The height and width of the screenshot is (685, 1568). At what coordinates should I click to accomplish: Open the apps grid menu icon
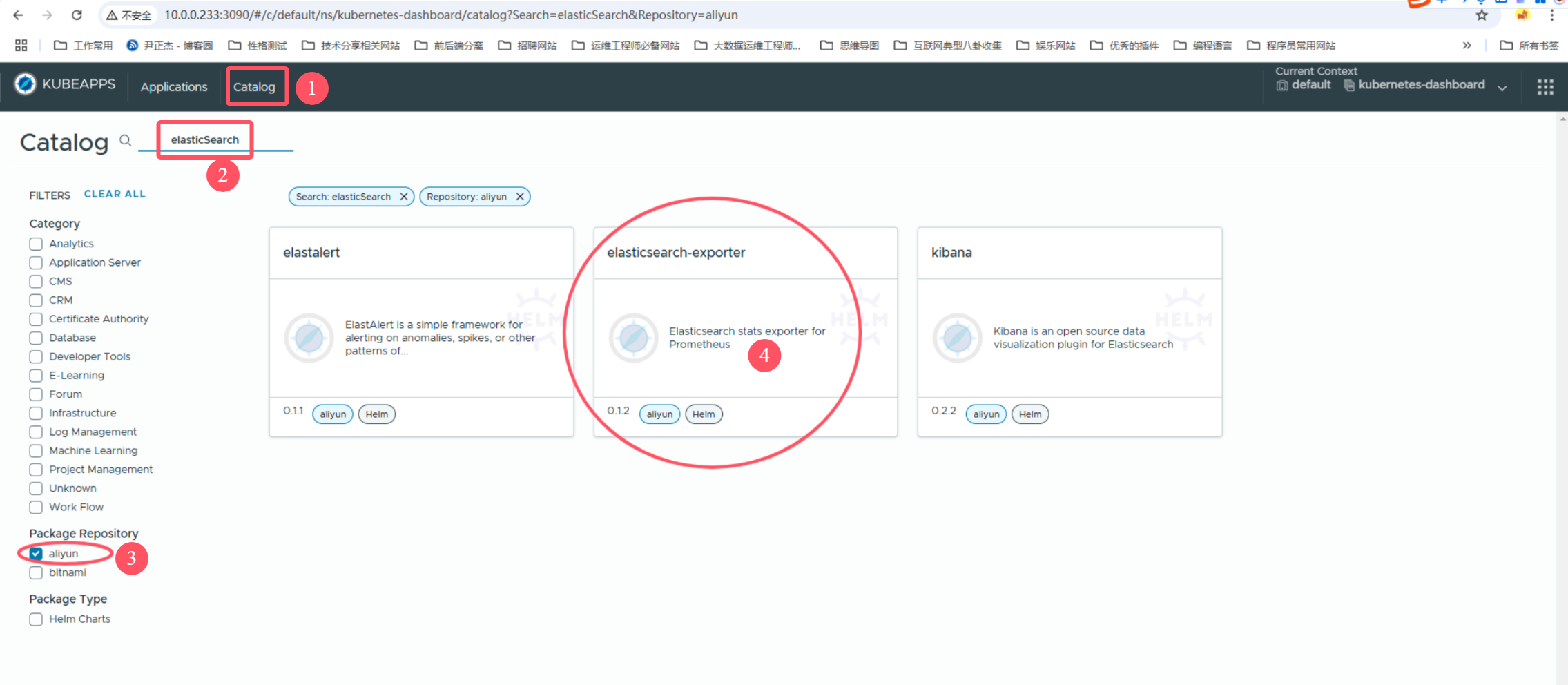pos(1545,87)
